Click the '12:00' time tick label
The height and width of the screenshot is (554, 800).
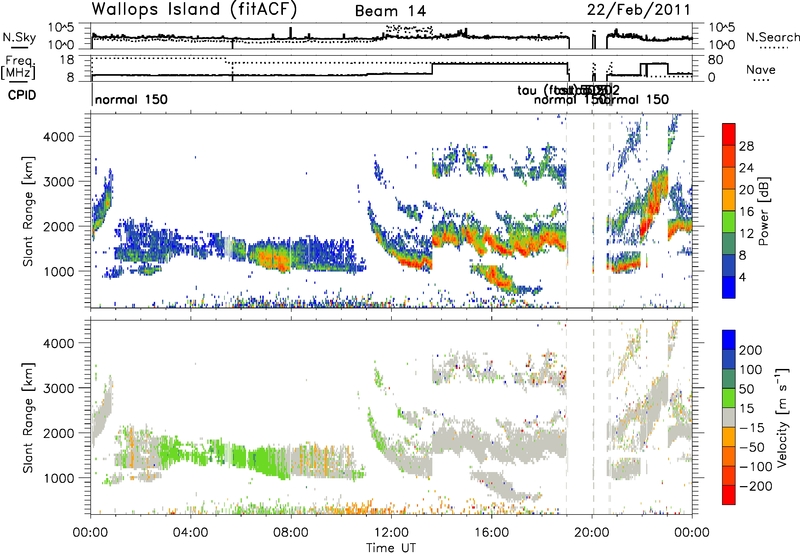pyautogui.click(x=390, y=533)
